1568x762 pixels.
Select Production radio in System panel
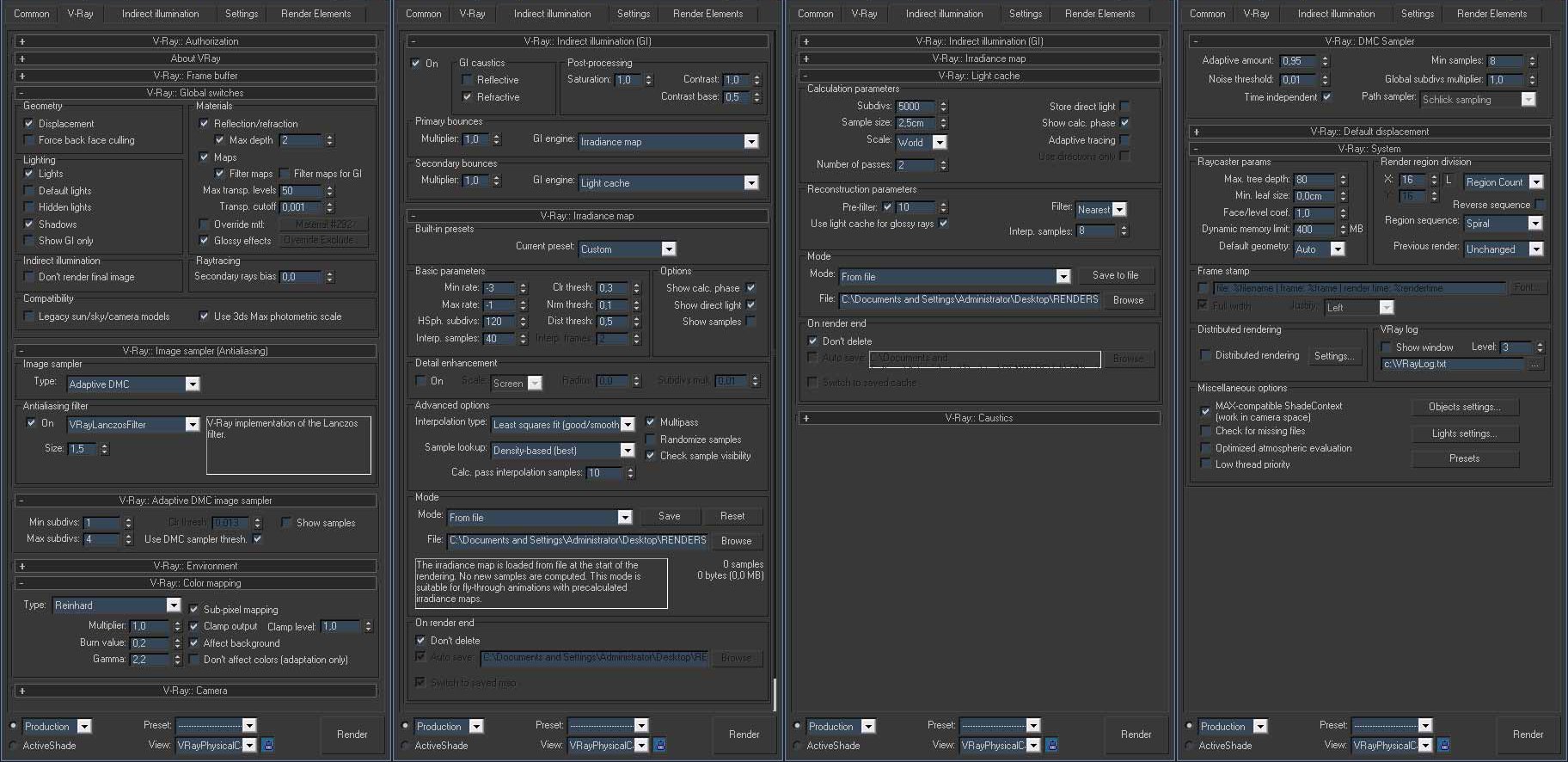point(1190,726)
